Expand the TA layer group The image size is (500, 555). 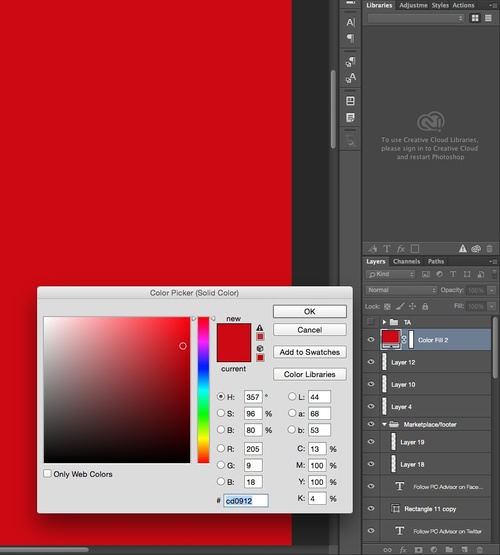pyautogui.click(x=384, y=322)
